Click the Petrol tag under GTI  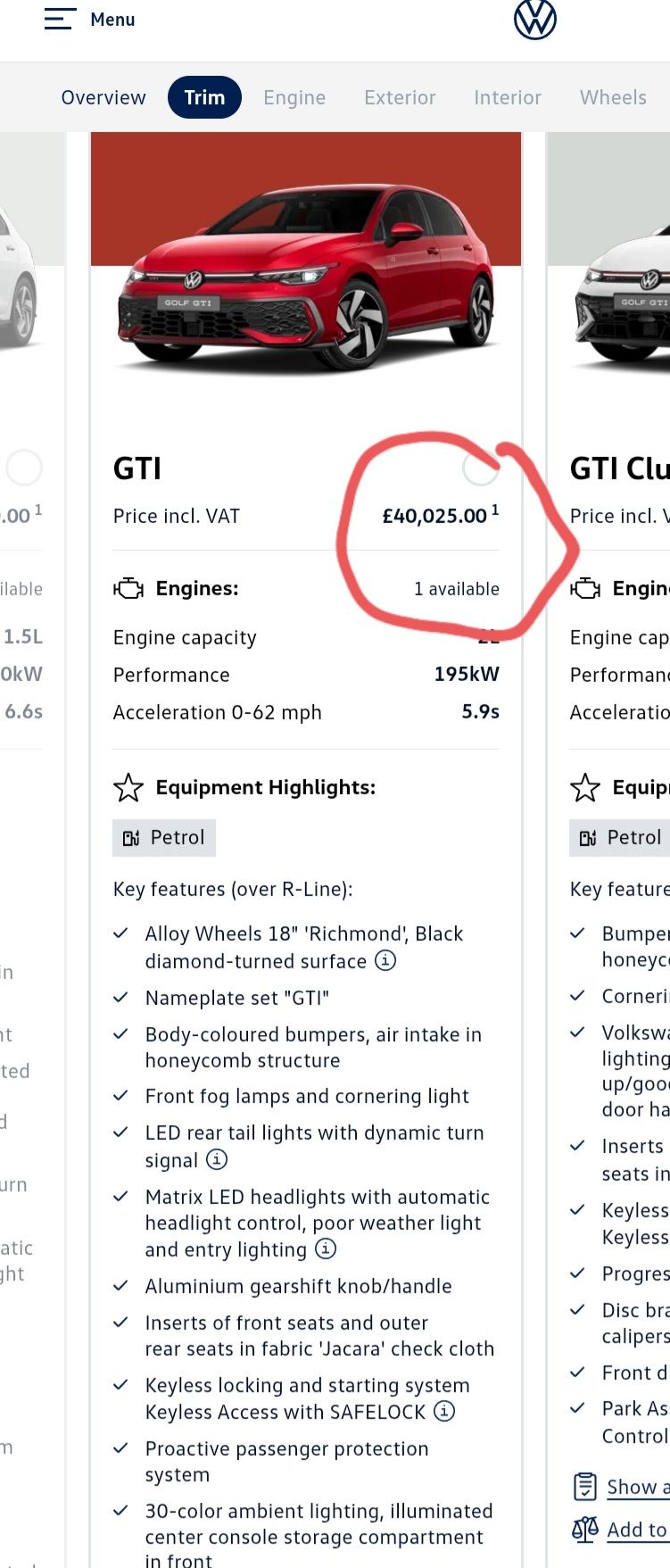[x=164, y=837]
